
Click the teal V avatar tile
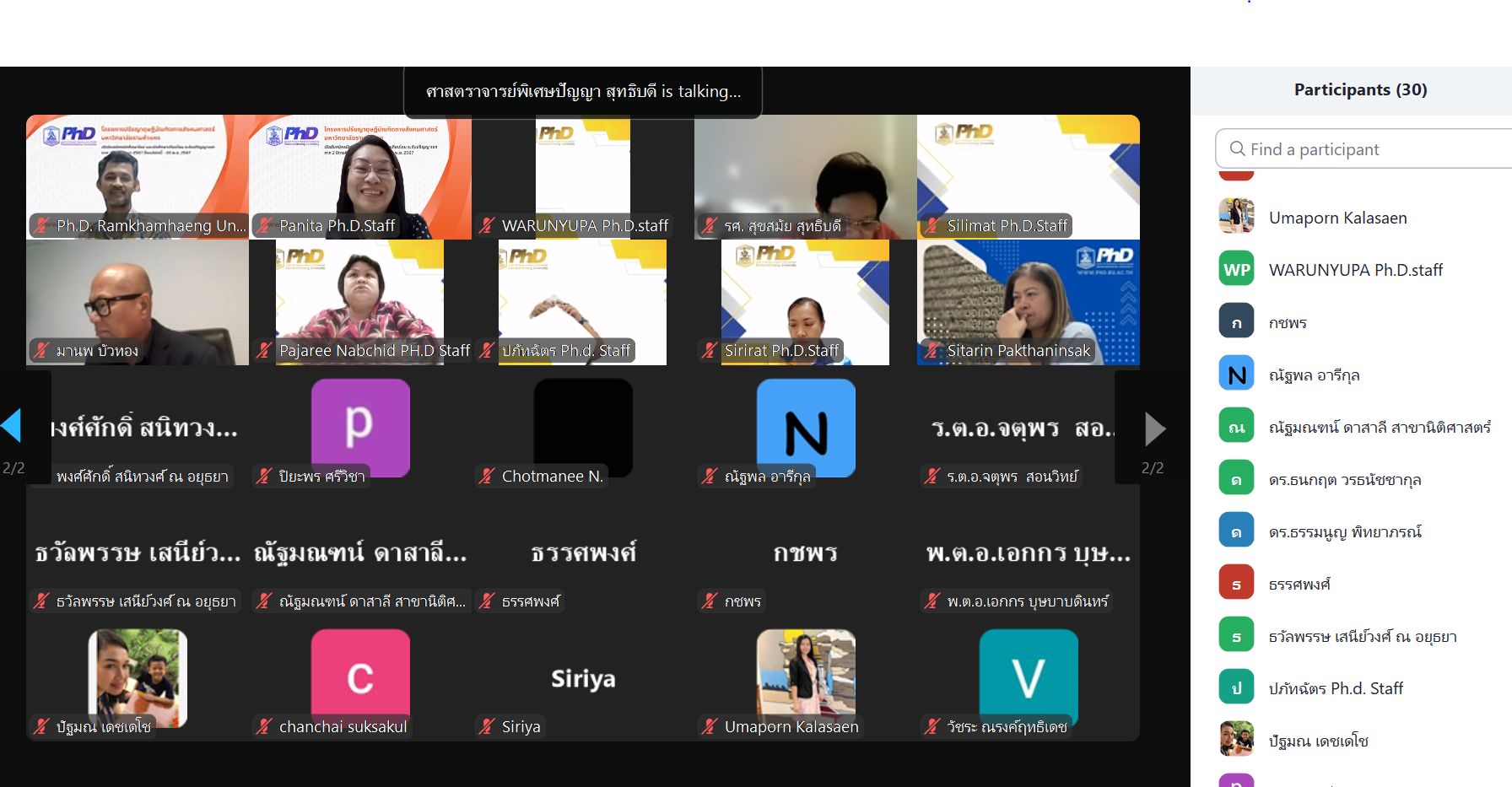[x=1029, y=677]
